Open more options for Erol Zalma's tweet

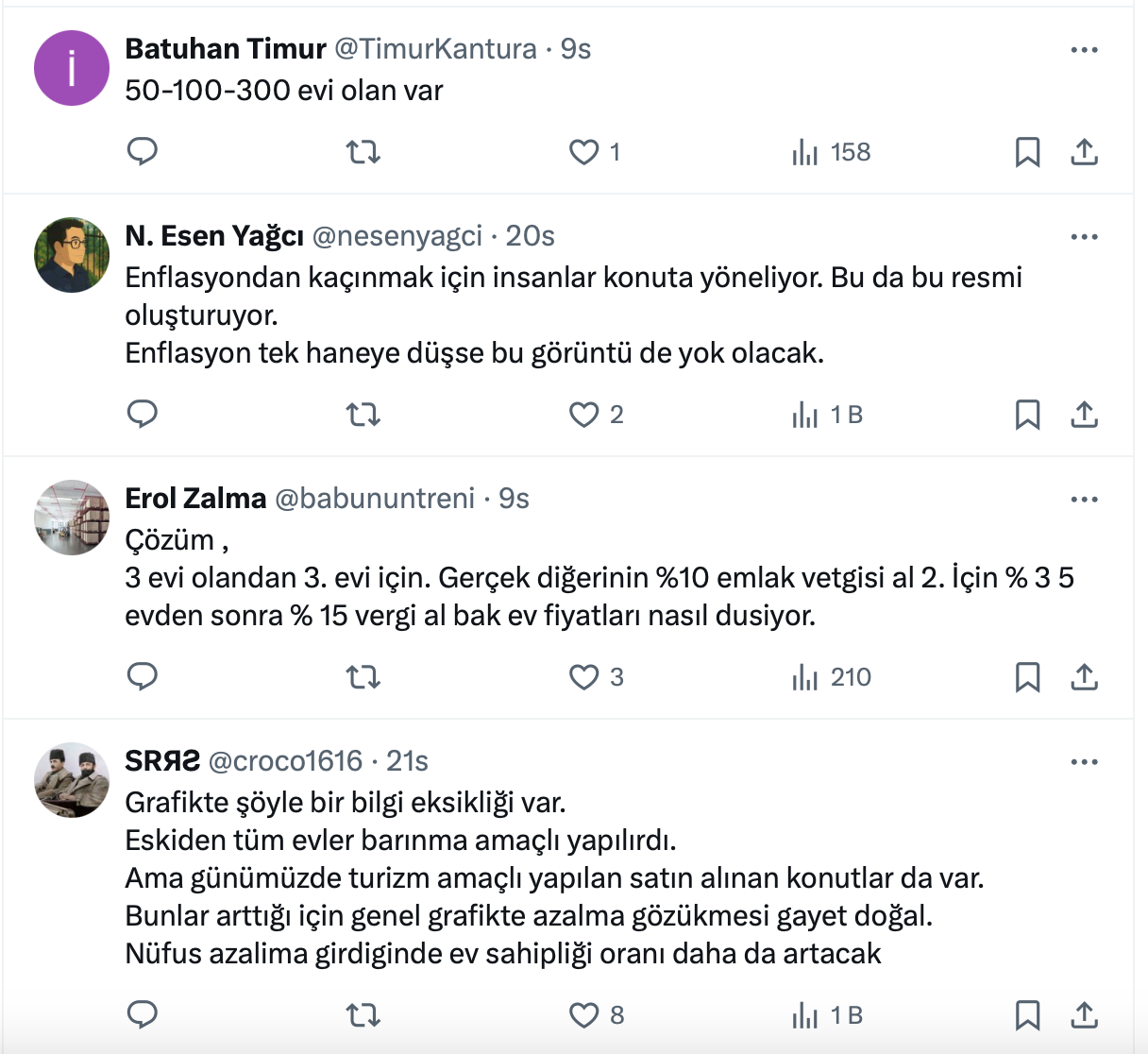click(x=1084, y=500)
